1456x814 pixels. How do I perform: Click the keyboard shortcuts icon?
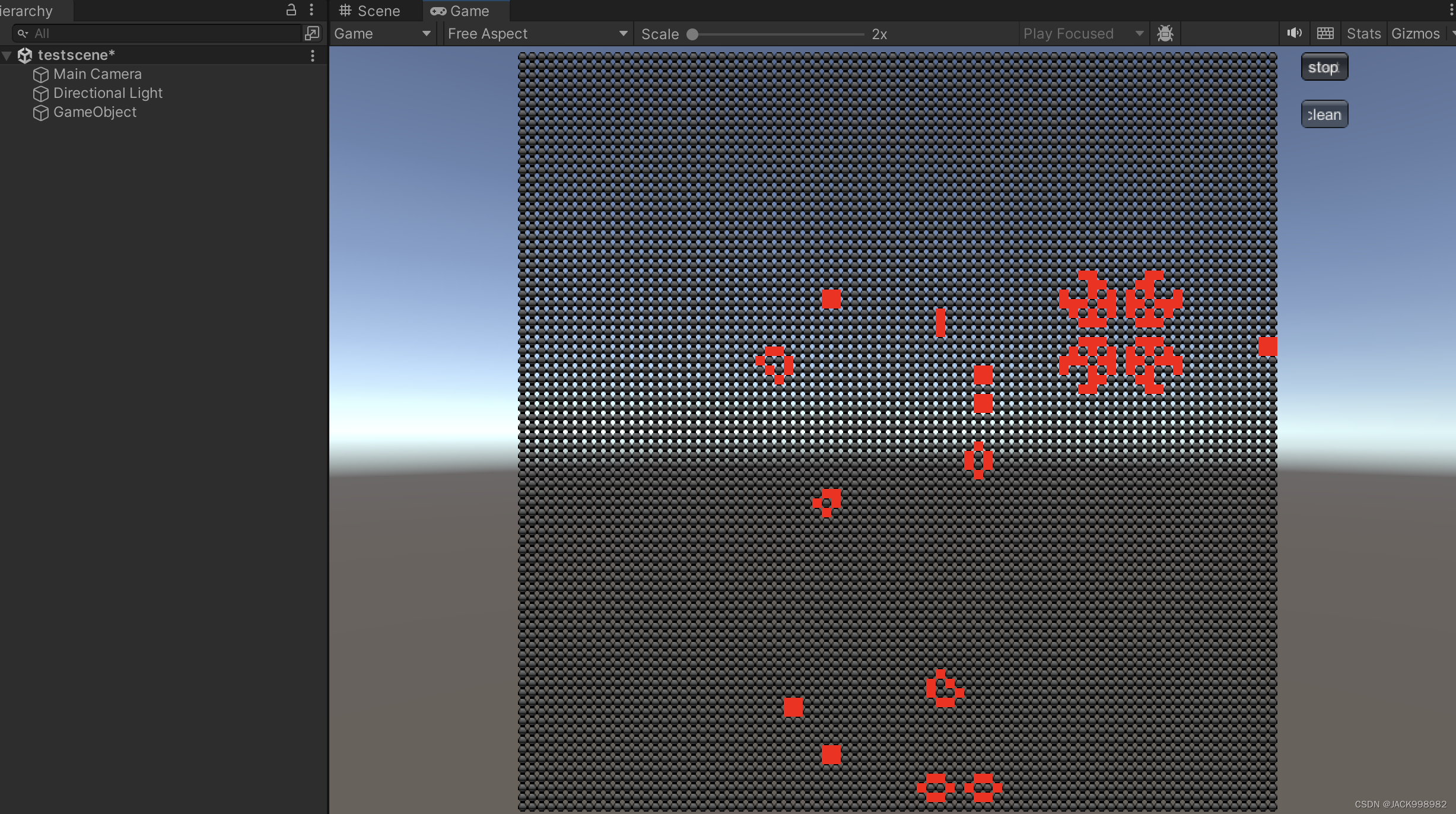pyautogui.click(x=1325, y=33)
